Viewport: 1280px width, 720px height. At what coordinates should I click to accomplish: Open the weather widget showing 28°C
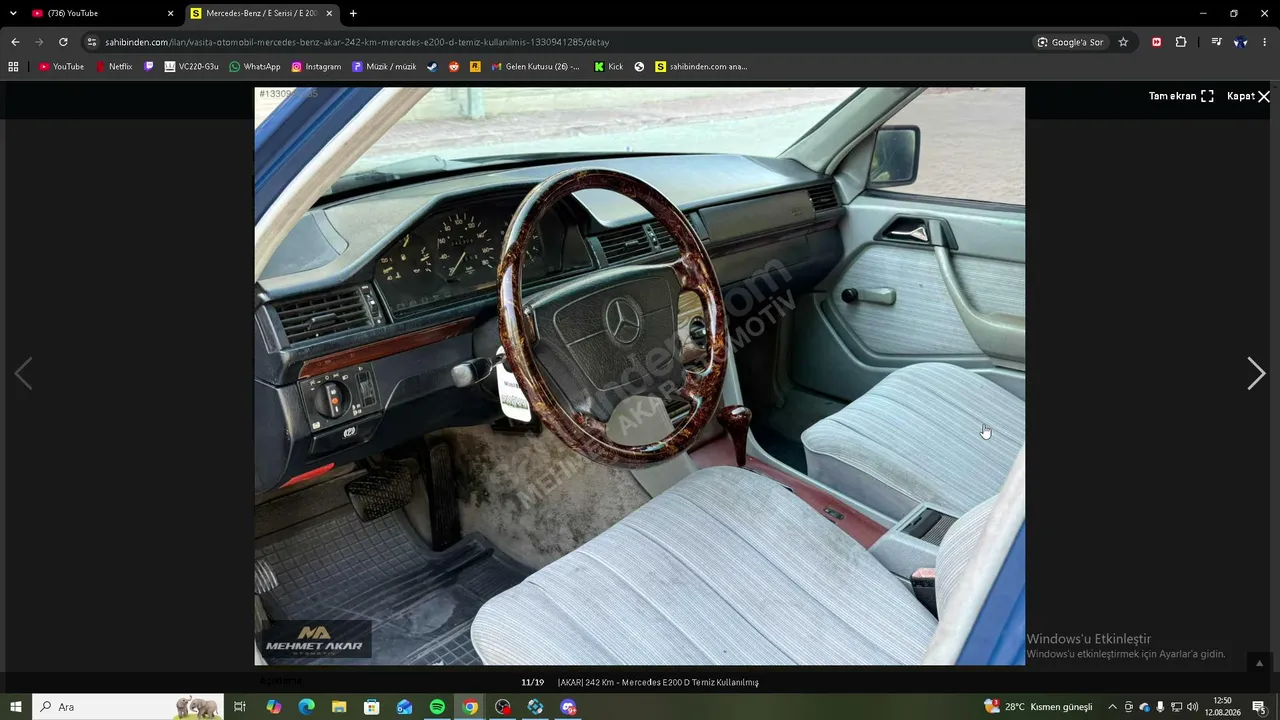[x=1038, y=707]
